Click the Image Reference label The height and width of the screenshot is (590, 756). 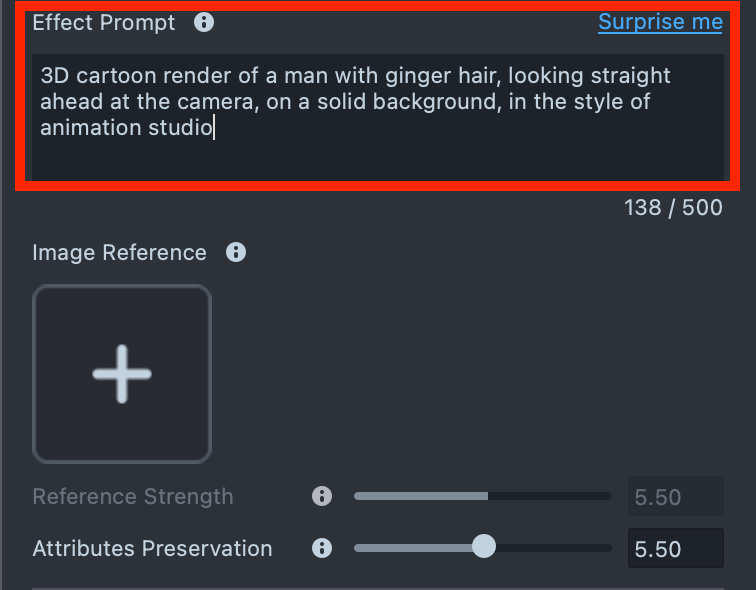click(119, 253)
